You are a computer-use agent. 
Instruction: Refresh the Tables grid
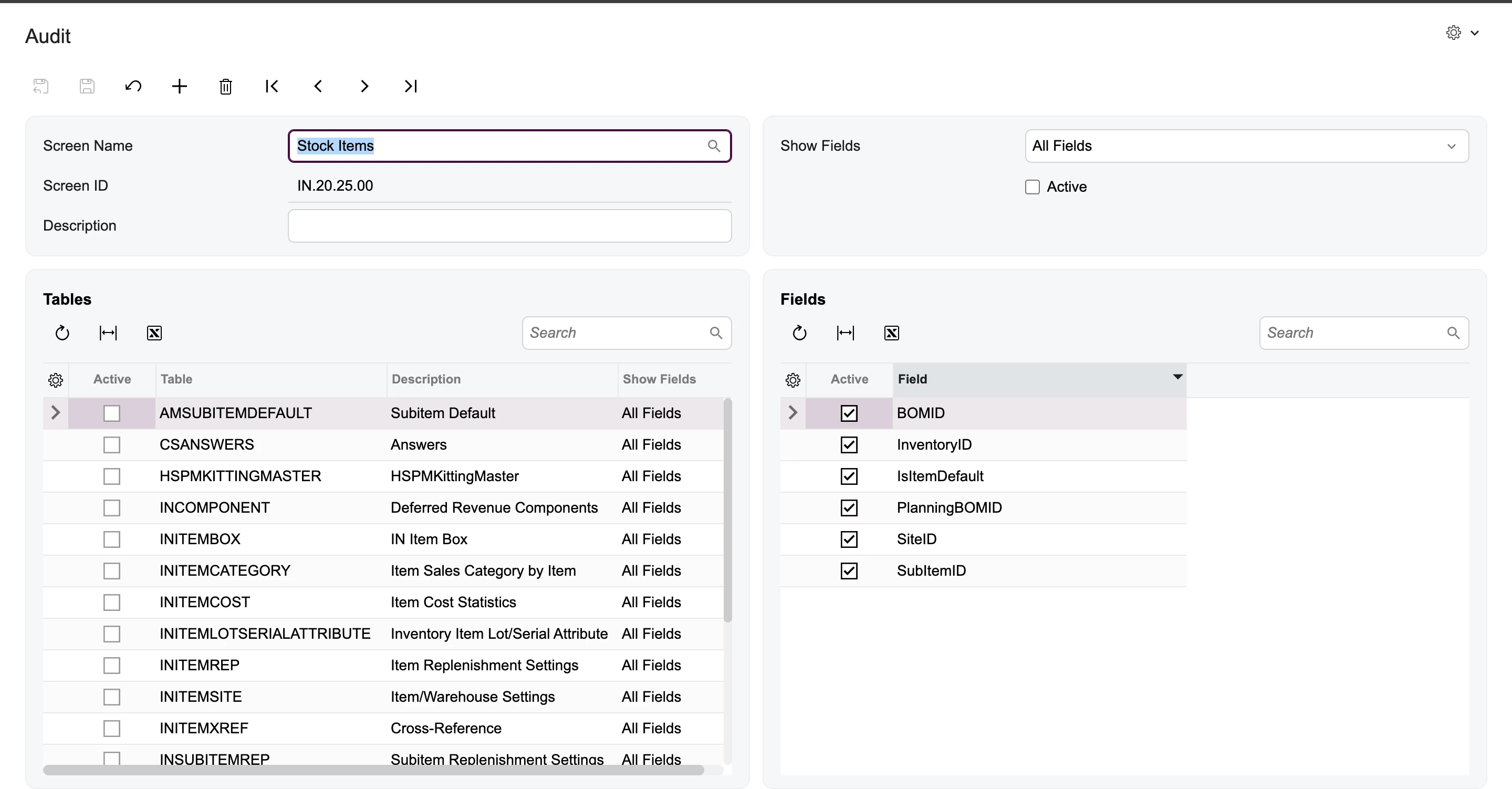click(x=62, y=333)
